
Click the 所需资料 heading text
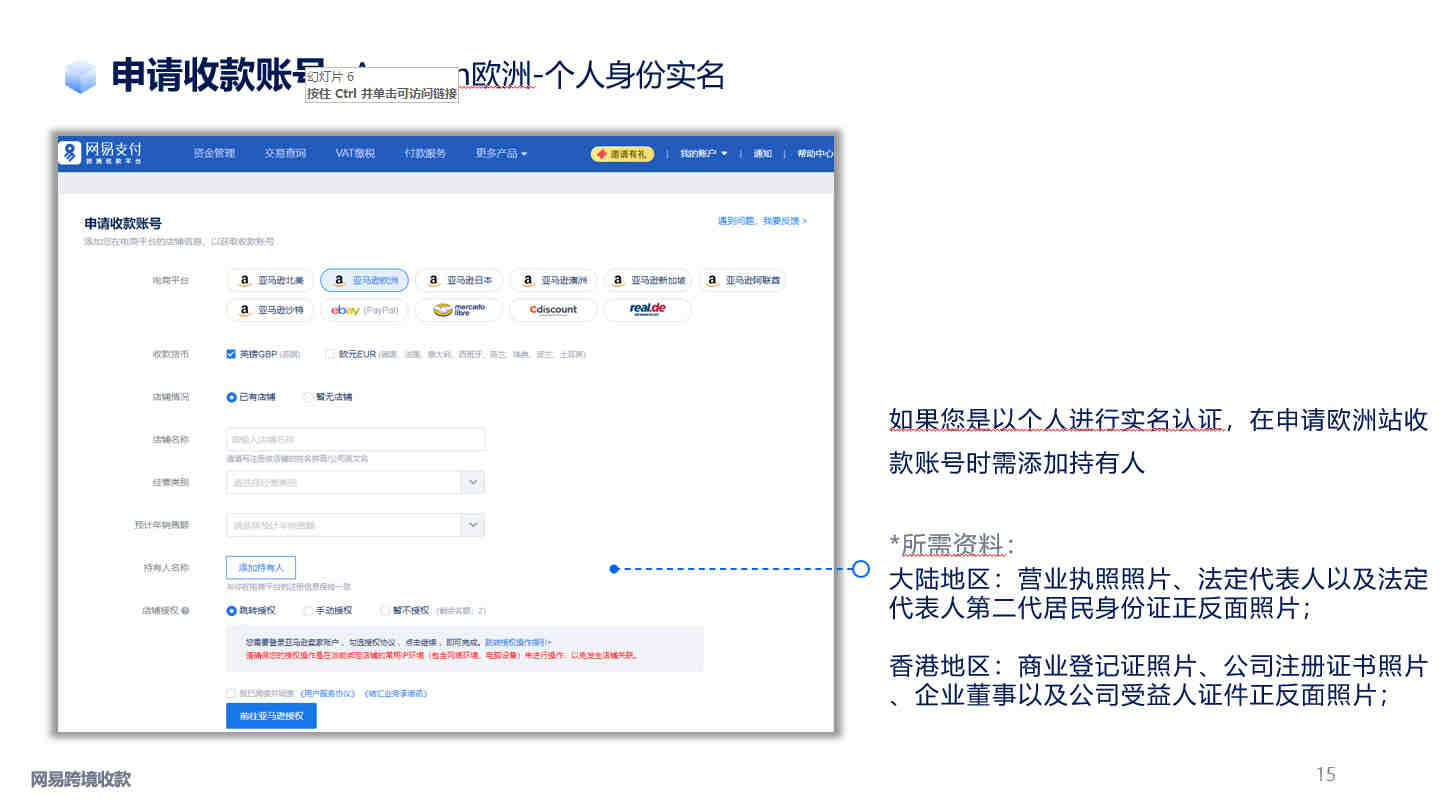[952, 545]
